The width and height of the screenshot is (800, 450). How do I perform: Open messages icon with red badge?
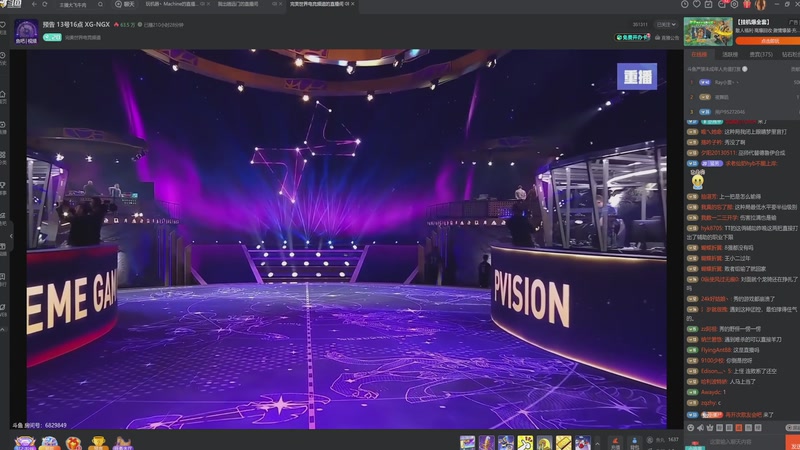coord(722,4)
